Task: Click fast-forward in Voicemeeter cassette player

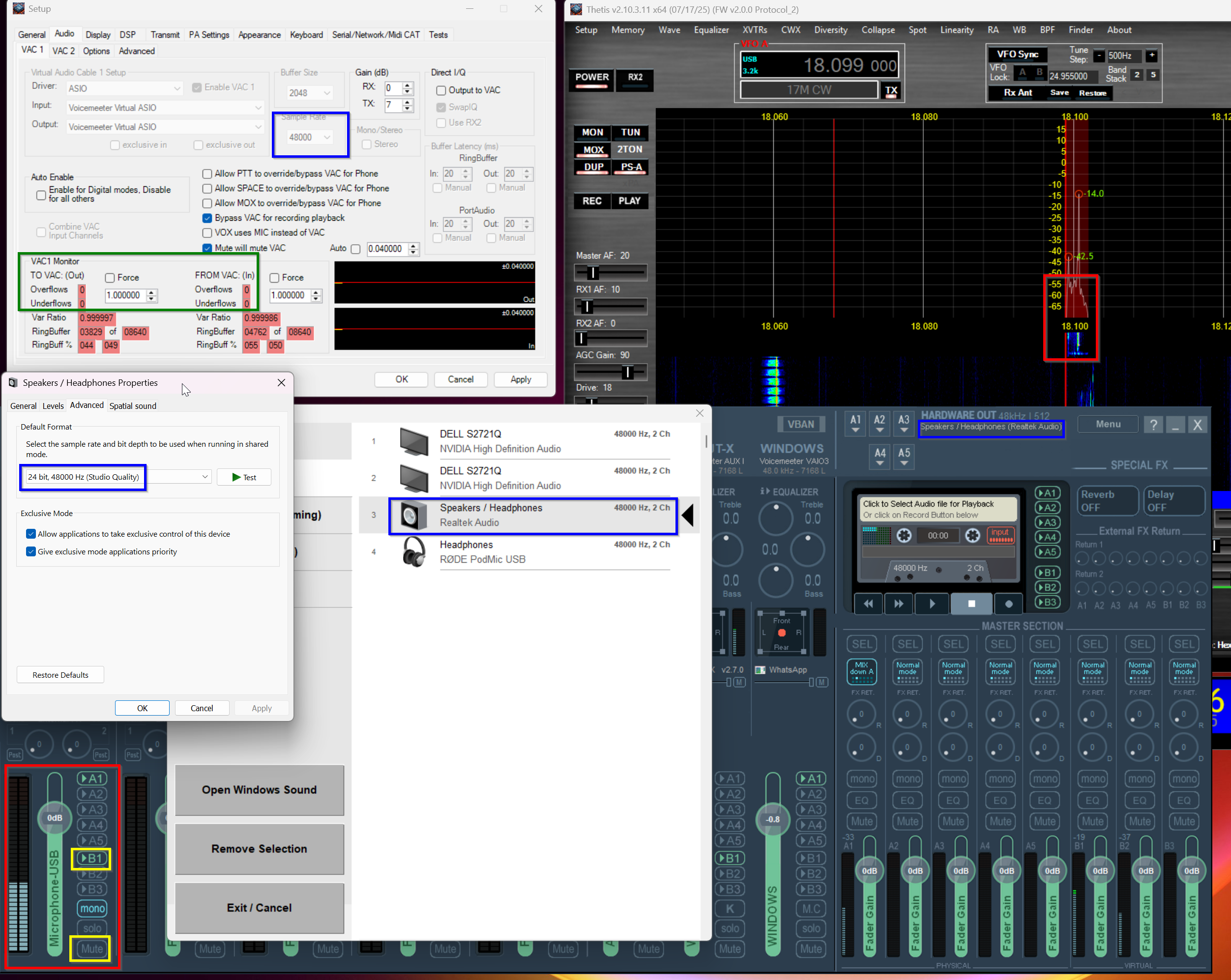Action: (x=899, y=604)
